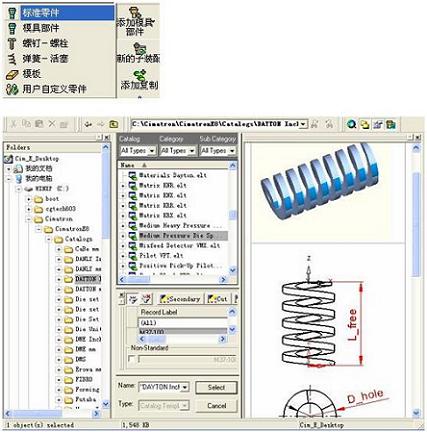The image size is (427, 432).
Task: Go up one folder level icon
Action: pyautogui.click(x=114, y=124)
